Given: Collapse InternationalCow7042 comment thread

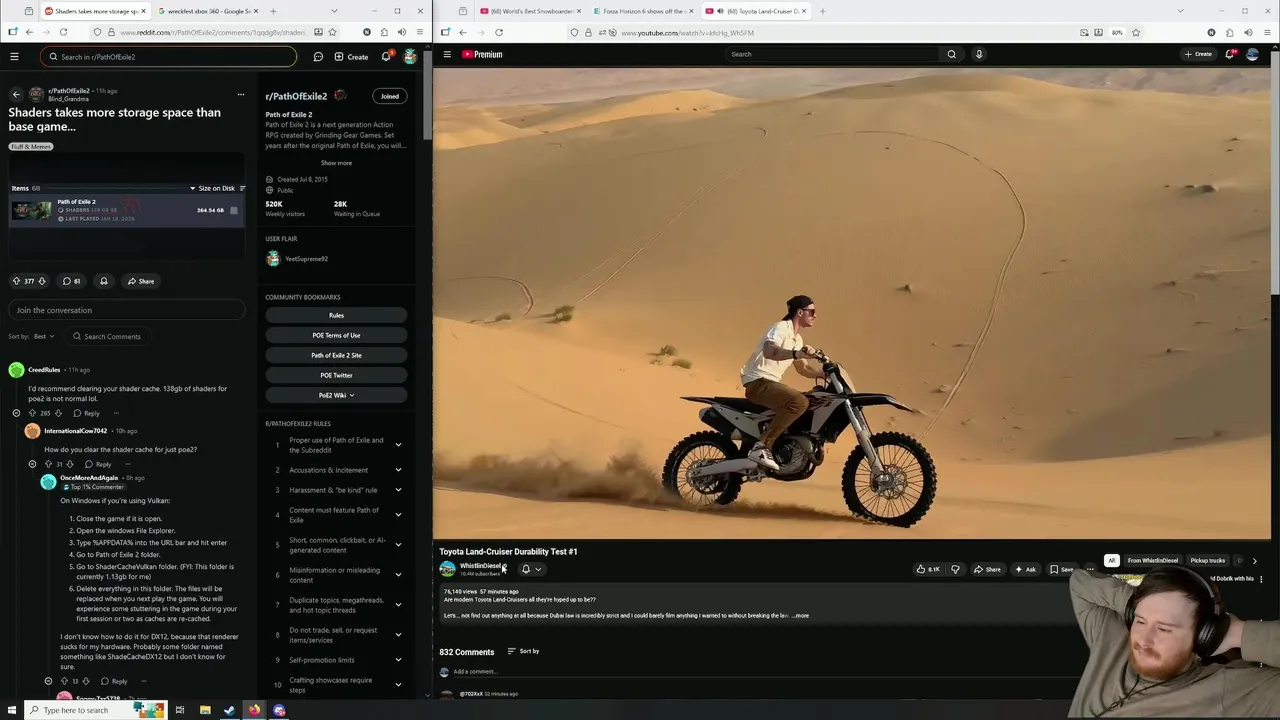Looking at the screenshot, I should pos(32,464).
